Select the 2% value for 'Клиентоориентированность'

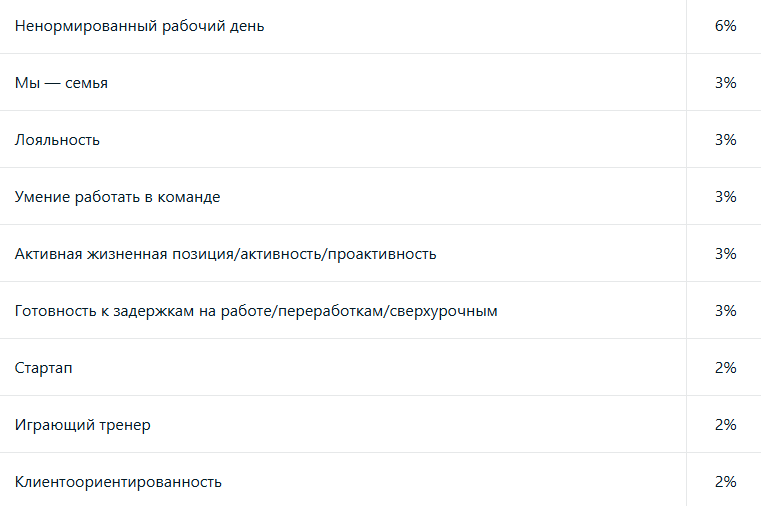[726, 482]
